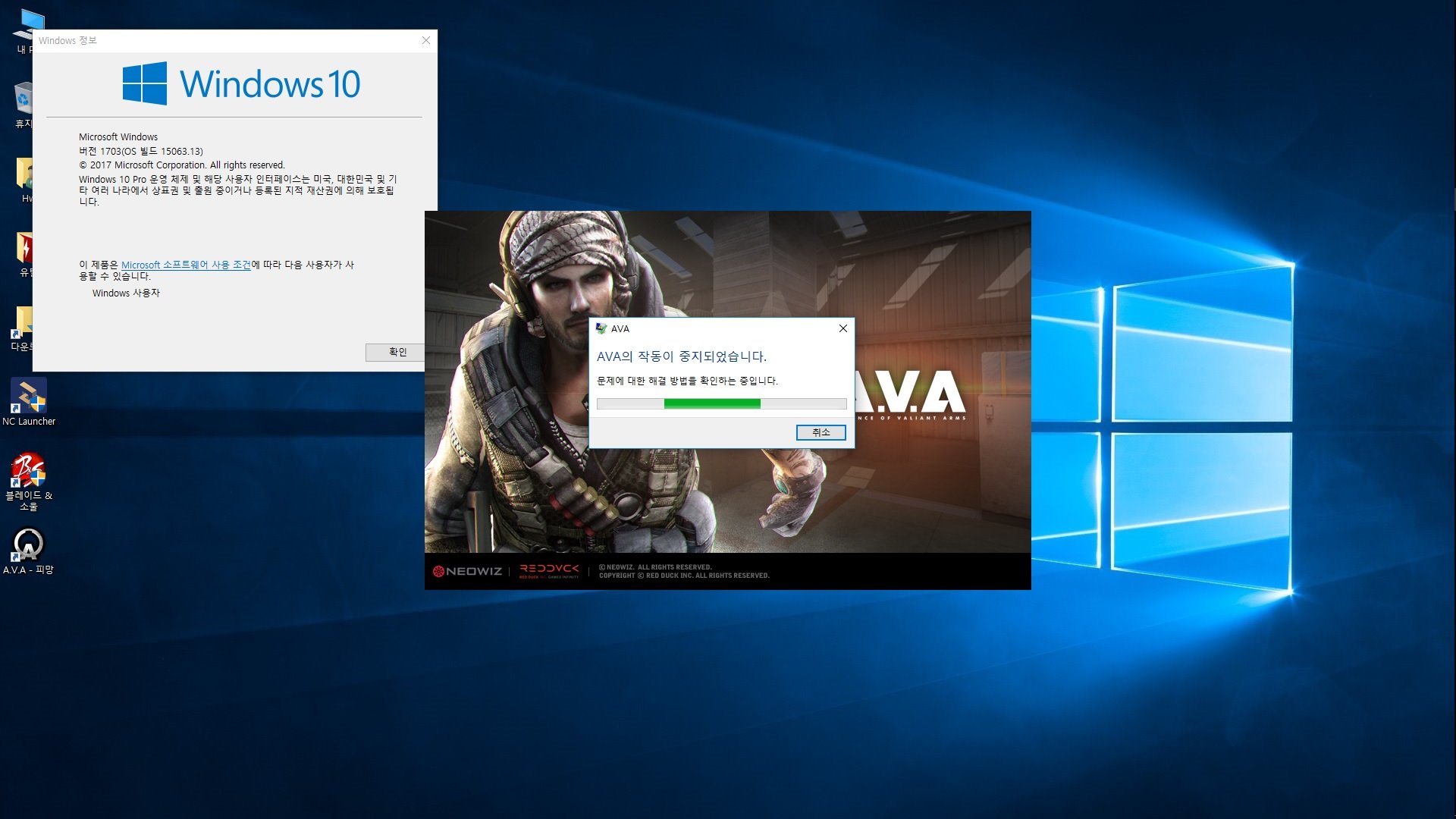This screenshot has width=1456, height=819.
Task: Click the RED DUCK logo in the footer
Action: 550,570
